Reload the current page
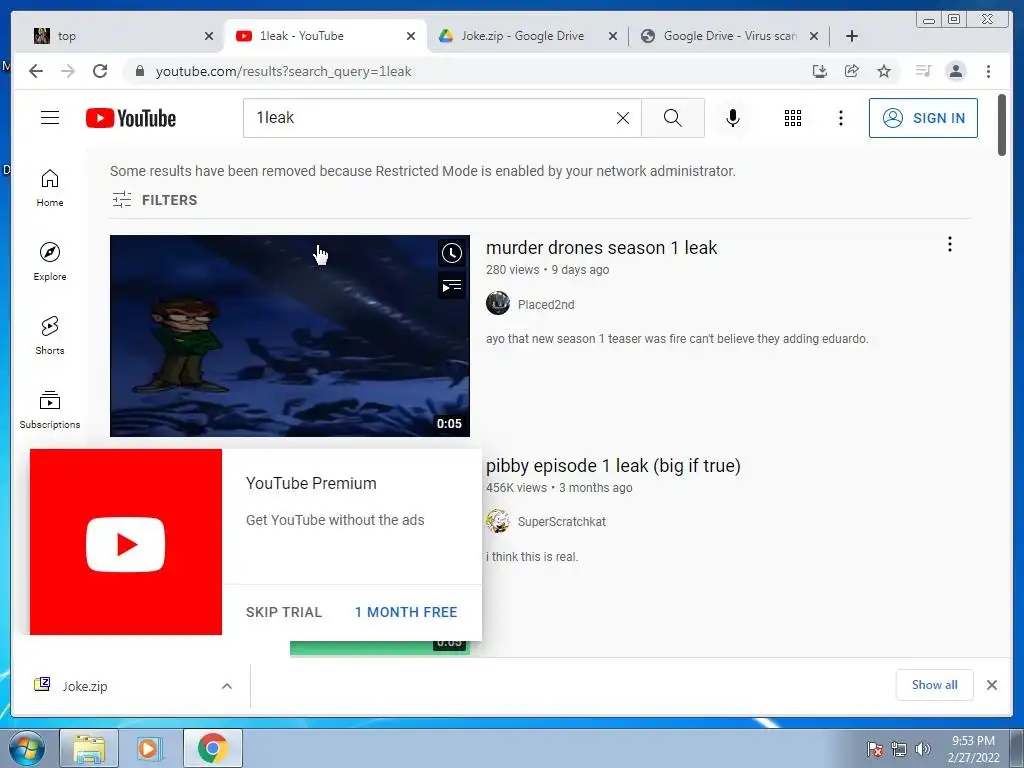Screen dimensions: 1024x768 pyautogui.click(x=100, y=71)
